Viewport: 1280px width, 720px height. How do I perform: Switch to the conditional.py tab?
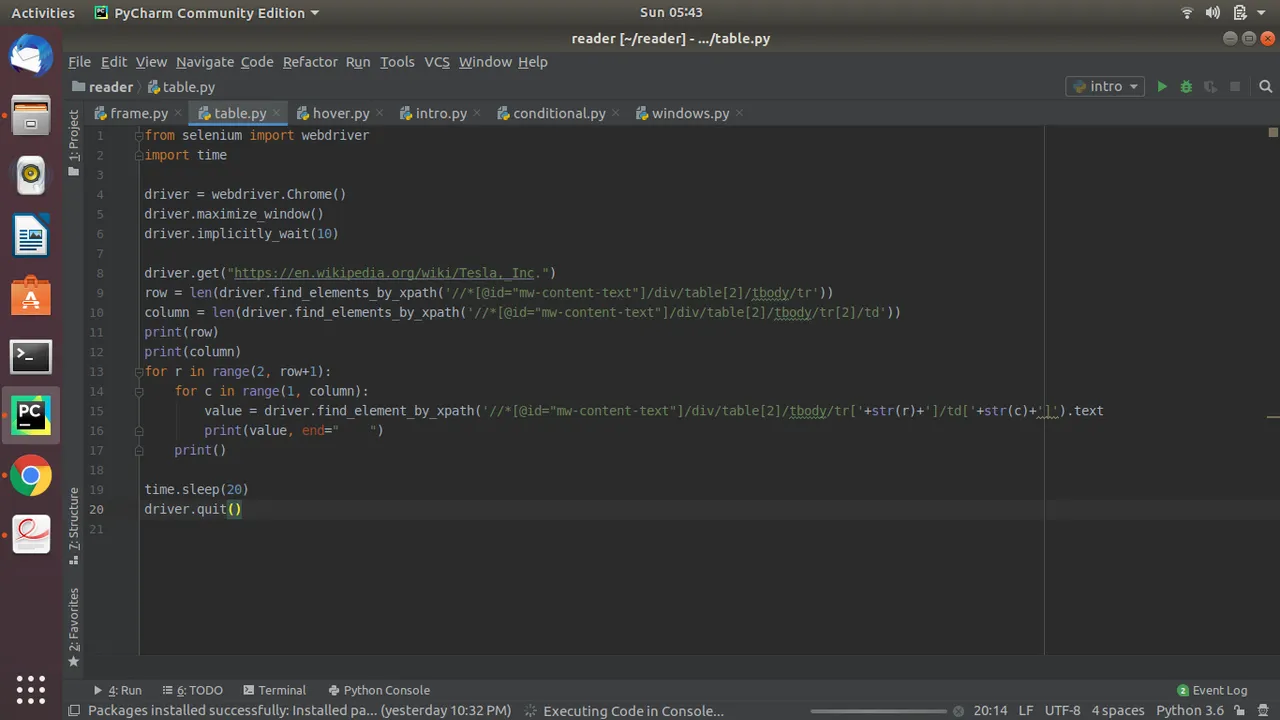tap(559, 113)
